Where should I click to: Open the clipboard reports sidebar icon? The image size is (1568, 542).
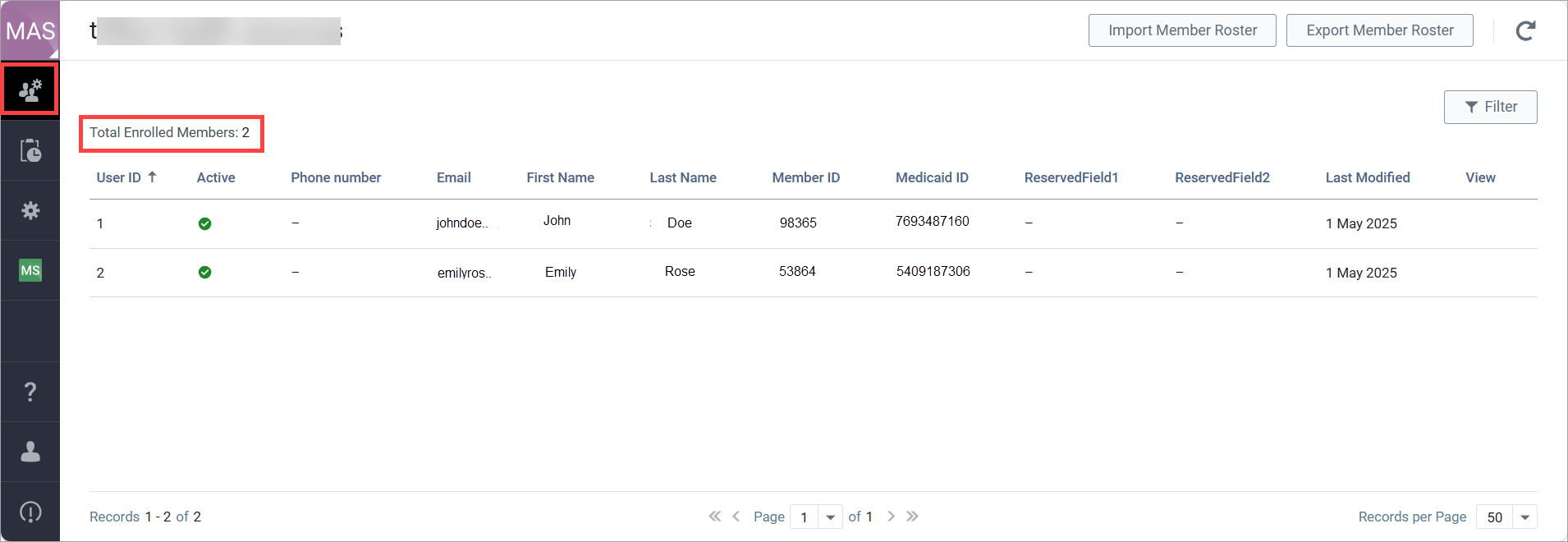30,150
